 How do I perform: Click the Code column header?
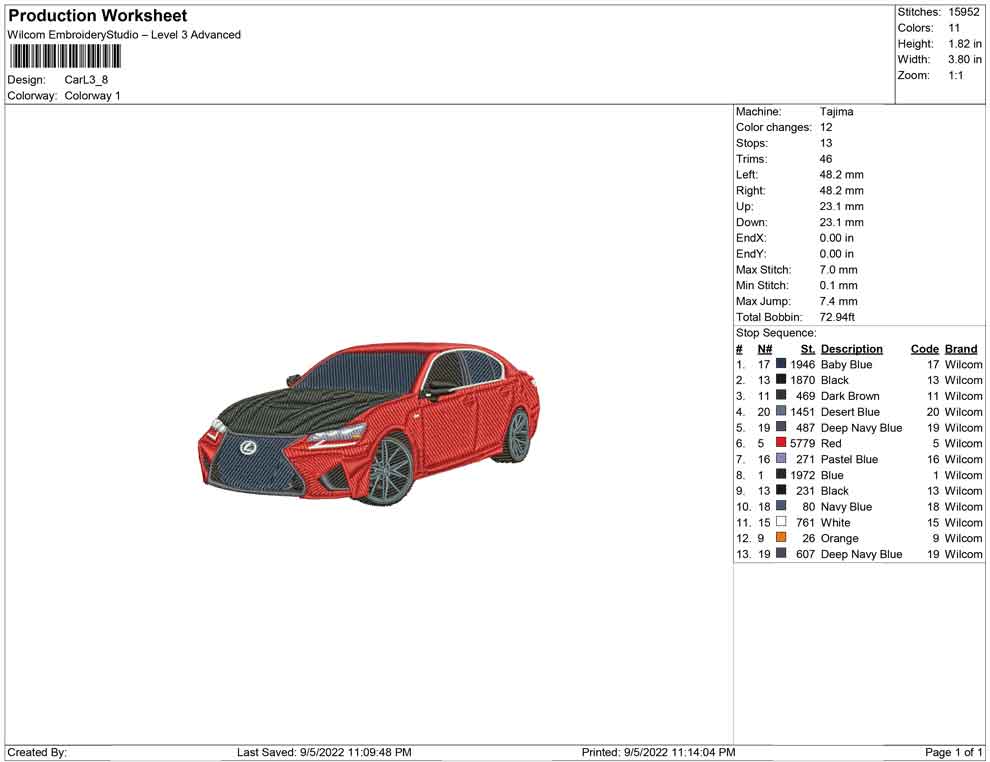[x=924, y=349]
